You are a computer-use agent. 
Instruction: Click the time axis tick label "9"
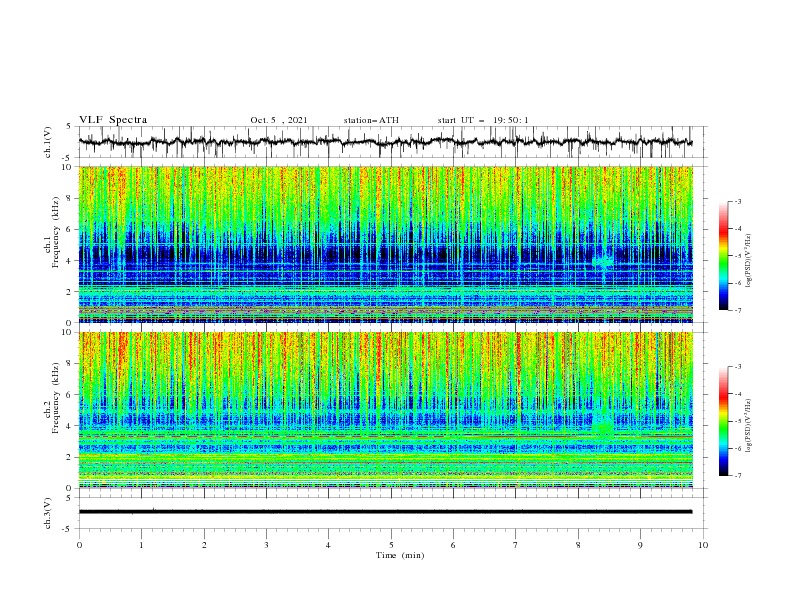[640, 545]
